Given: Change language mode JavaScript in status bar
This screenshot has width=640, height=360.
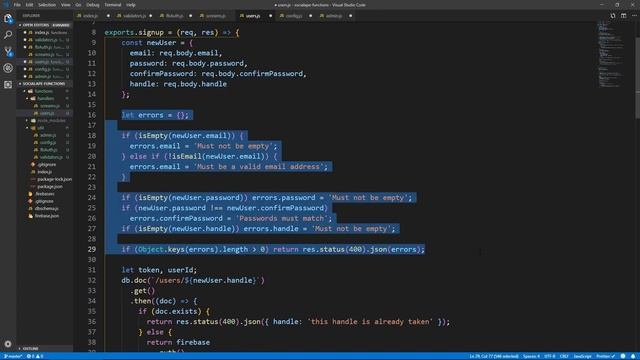Looking at the screenshot, I should [x=582, y=356].
